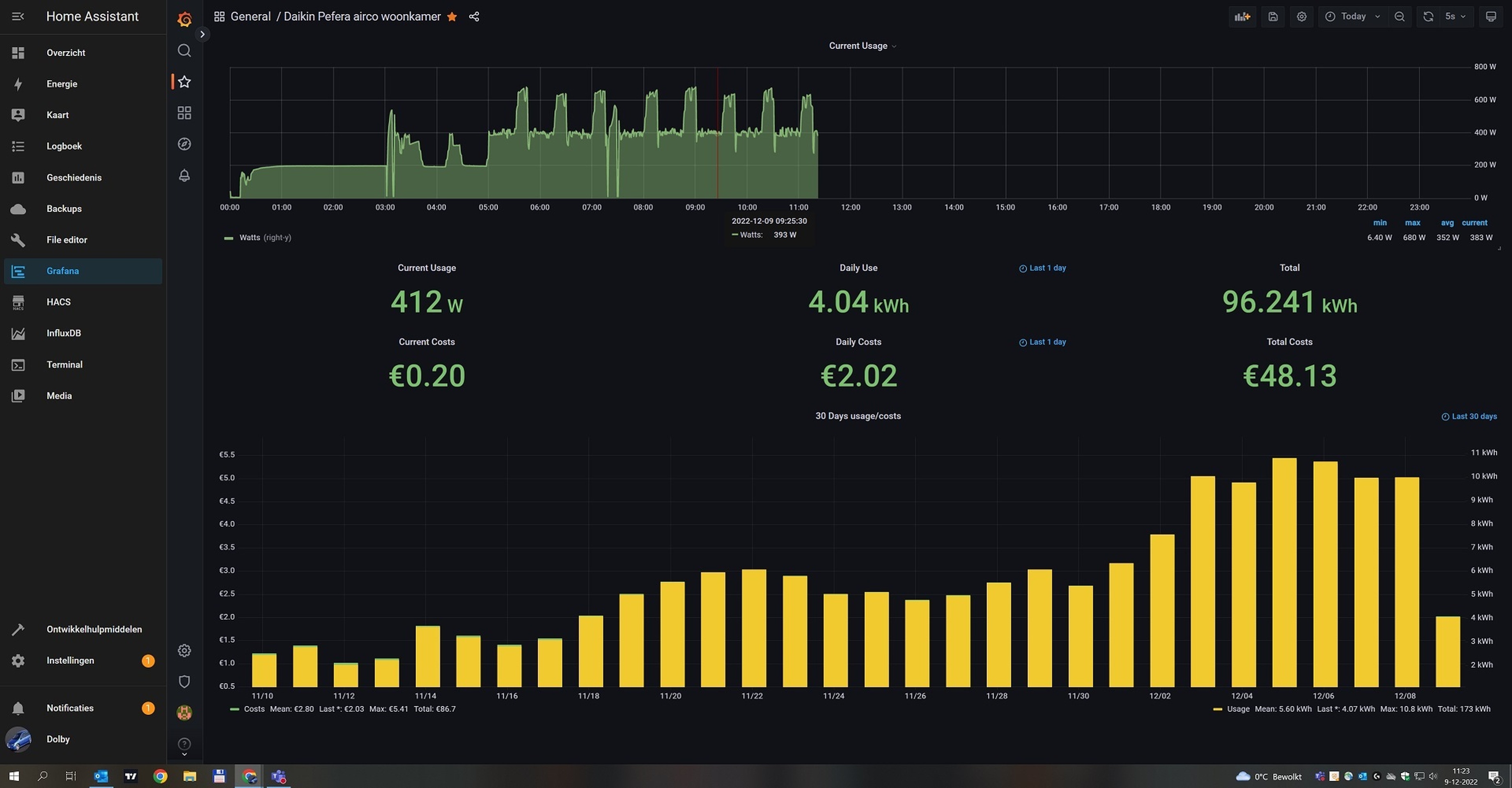The width and height of the screenshot is (1512, 788).
Task: Refresh the dashboard now
Action: click(1428, 16)
